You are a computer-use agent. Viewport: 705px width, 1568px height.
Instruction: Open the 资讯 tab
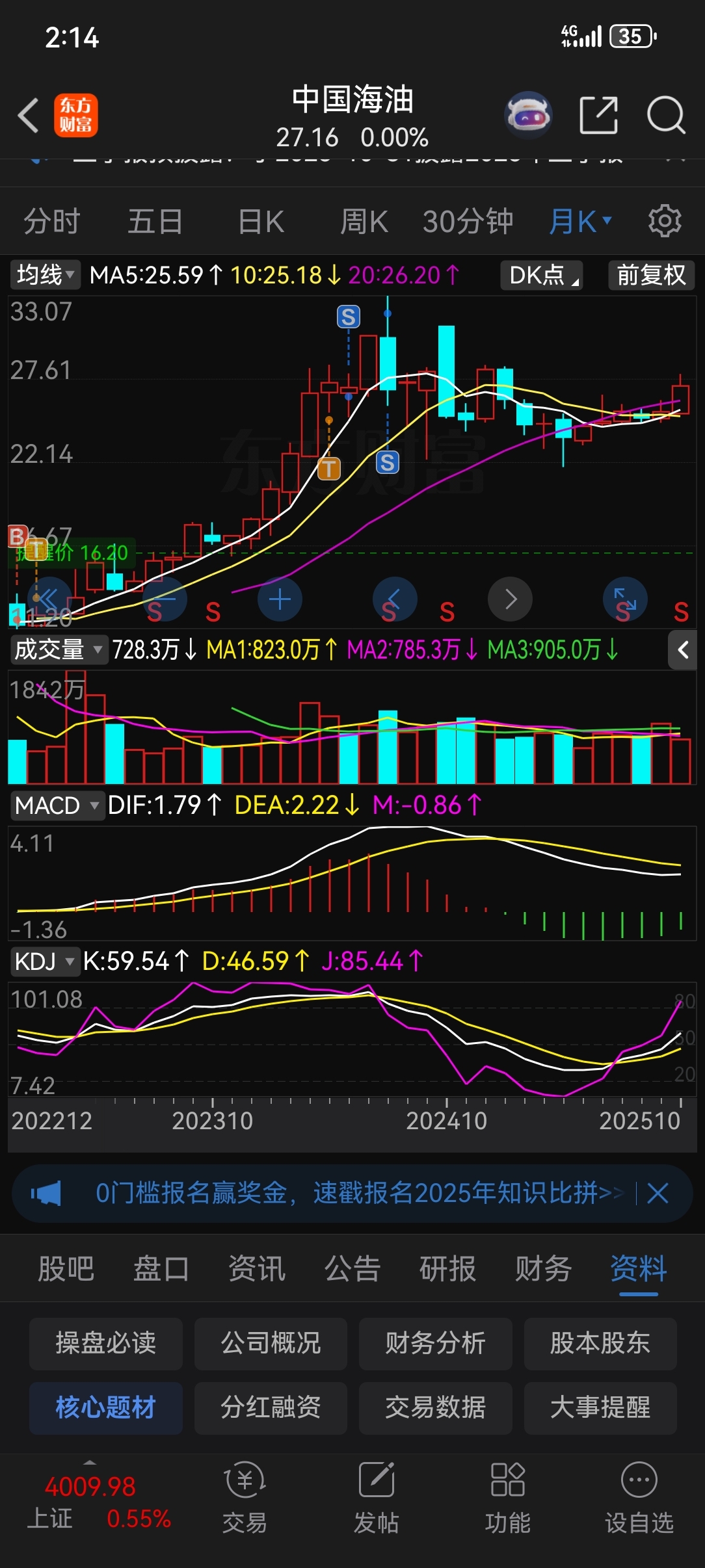click(x=256, y=1268)
